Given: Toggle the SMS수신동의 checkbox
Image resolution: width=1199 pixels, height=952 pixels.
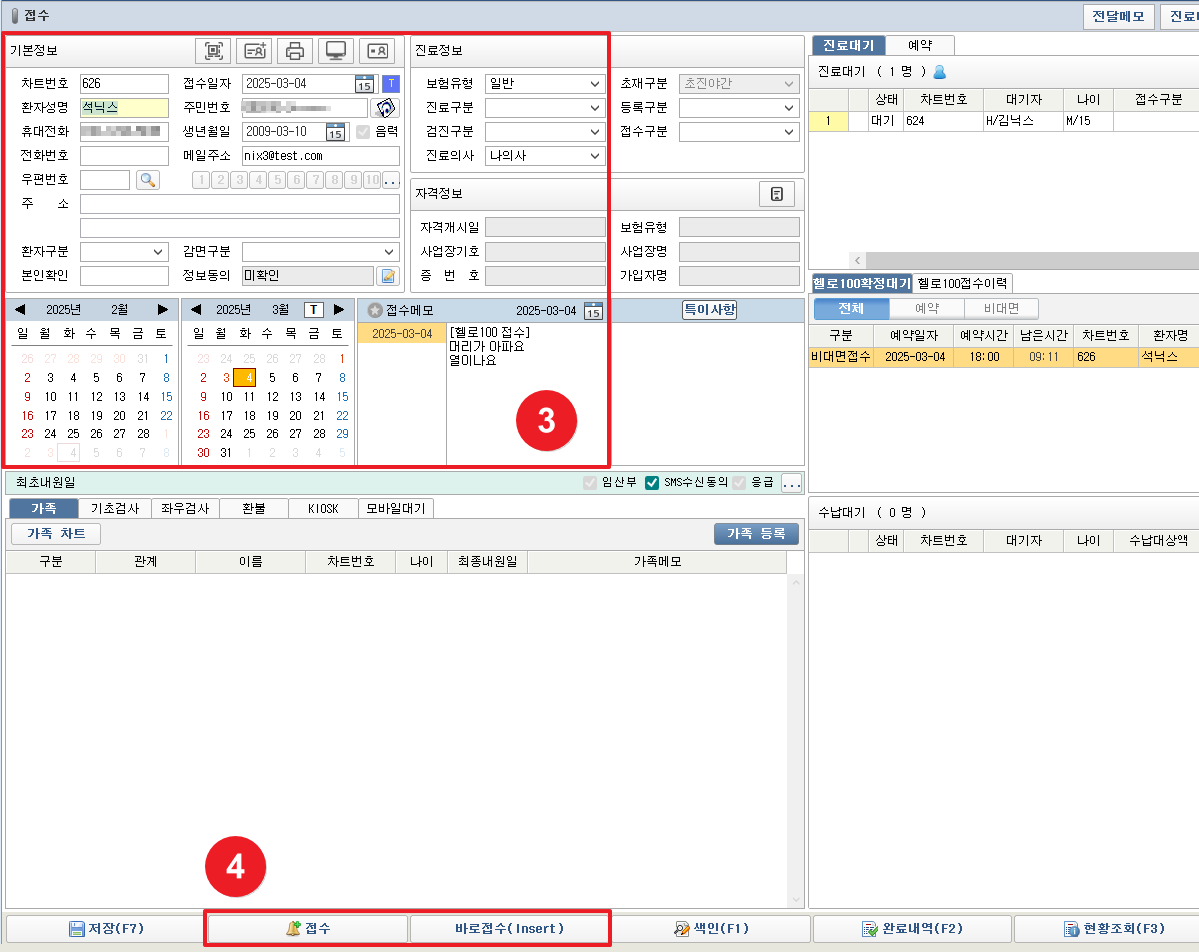Looking at the screenshot, I should pyautogui.click(x=652, y=483).
